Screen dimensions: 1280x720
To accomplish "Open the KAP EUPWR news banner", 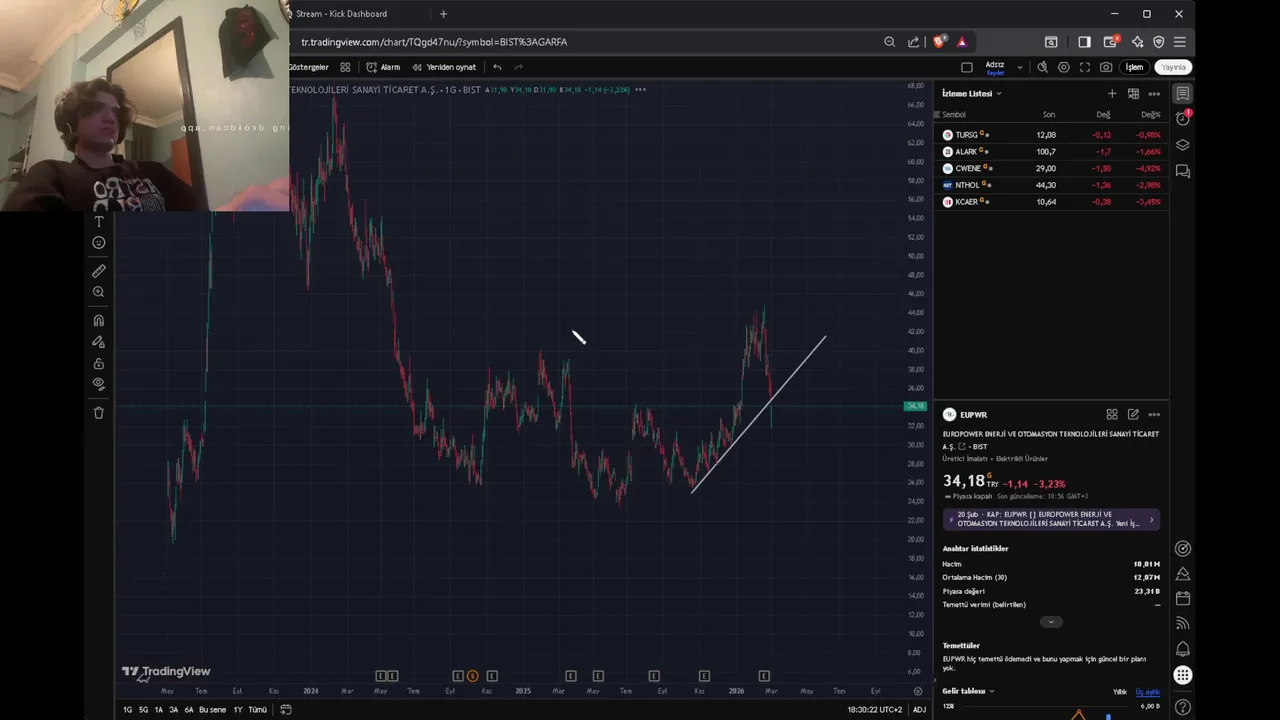I will pyautogui.click(x=1051, y=519).
